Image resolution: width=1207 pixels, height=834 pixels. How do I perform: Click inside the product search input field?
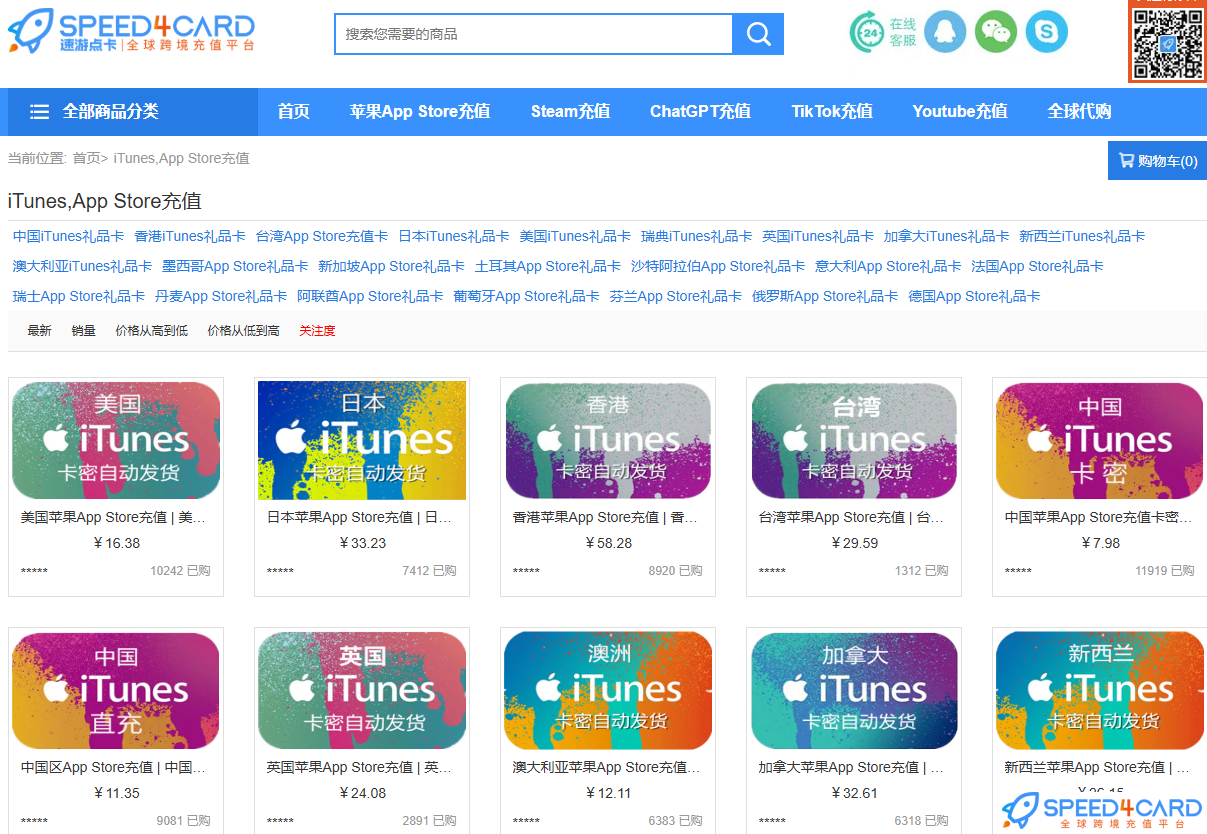530,33
